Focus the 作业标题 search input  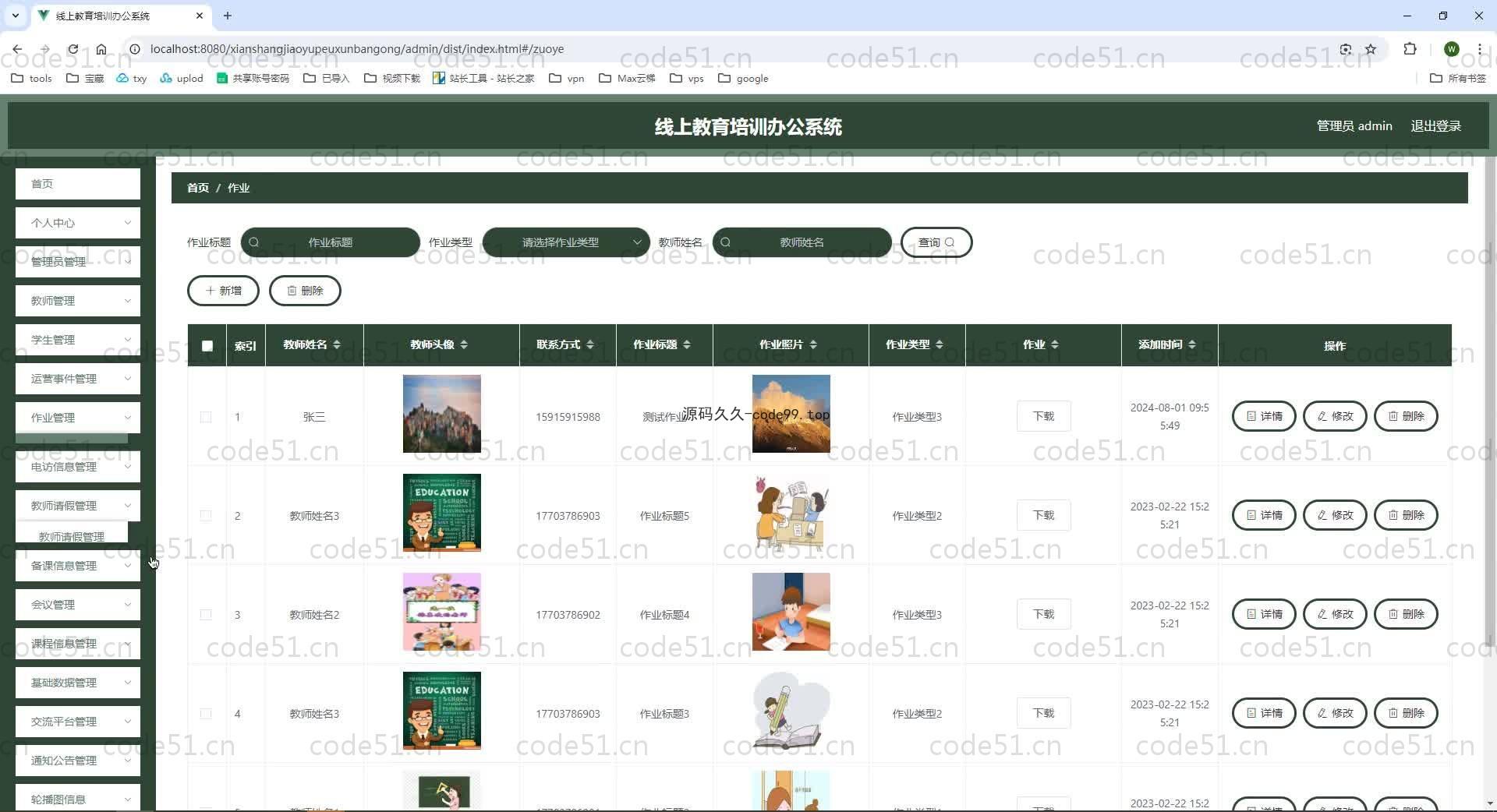click(331, 242)
